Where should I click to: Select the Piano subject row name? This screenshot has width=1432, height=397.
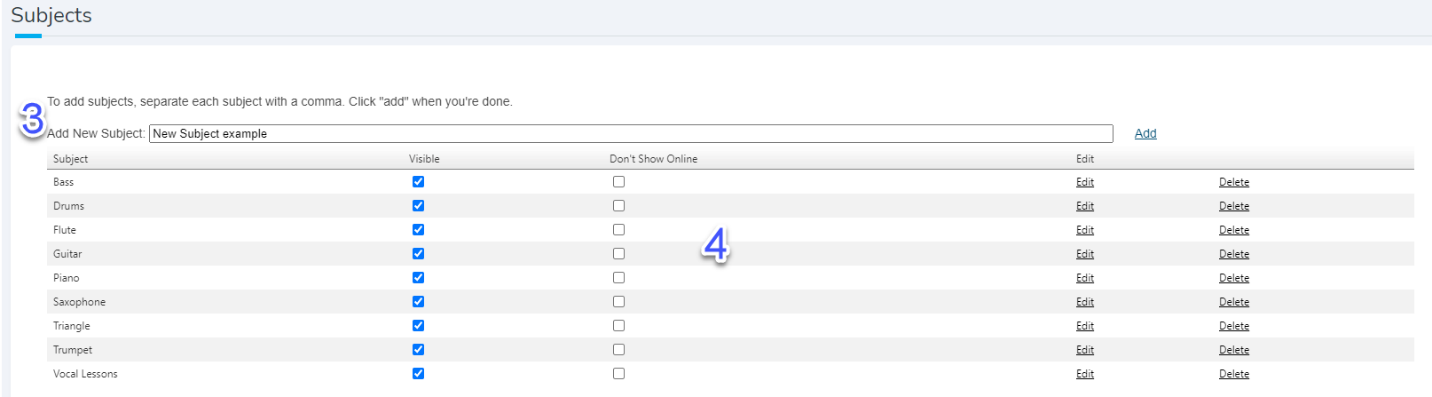[66, 278]
